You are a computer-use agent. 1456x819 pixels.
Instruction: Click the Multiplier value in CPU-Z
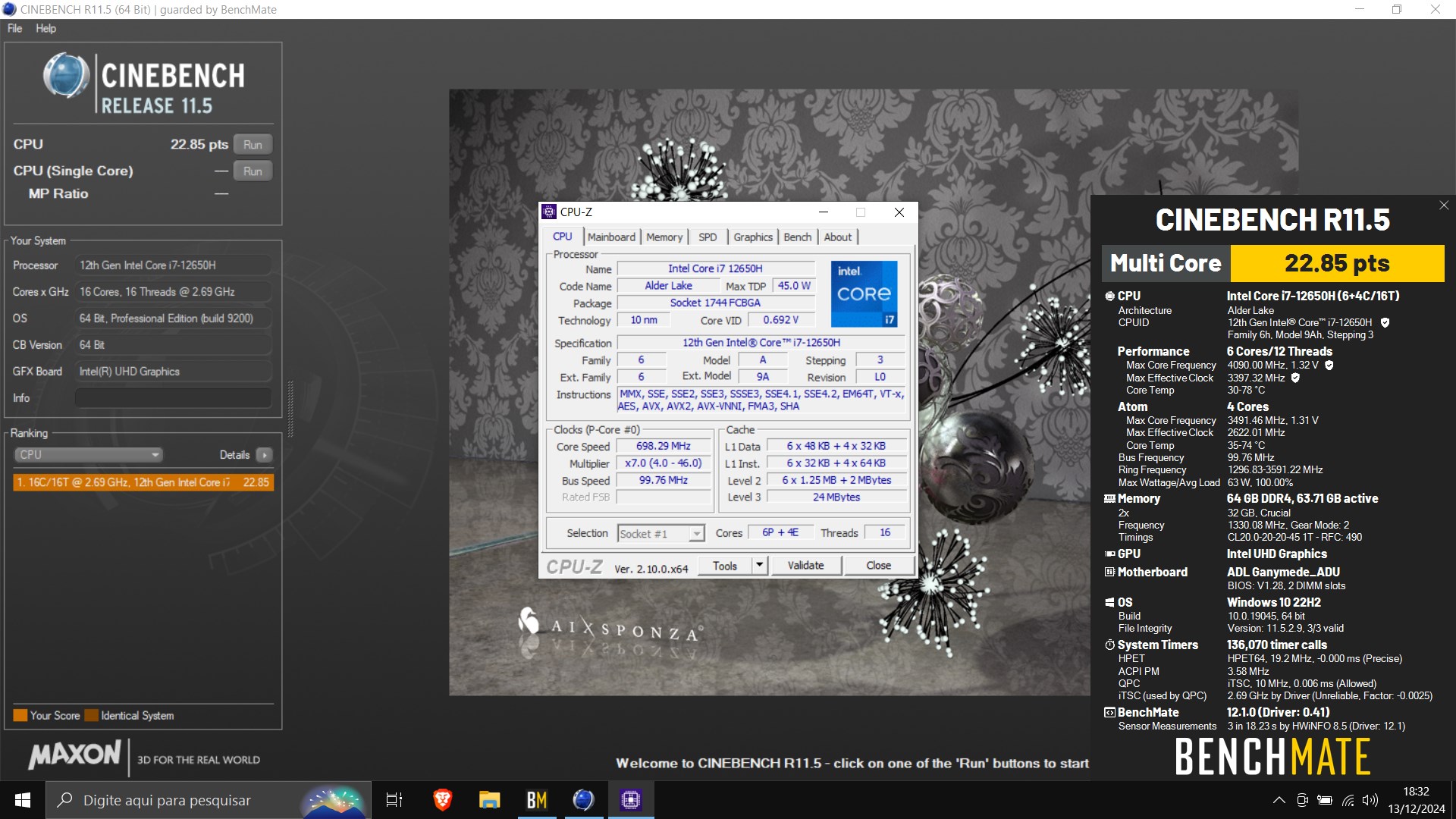(x=664, y=463)
